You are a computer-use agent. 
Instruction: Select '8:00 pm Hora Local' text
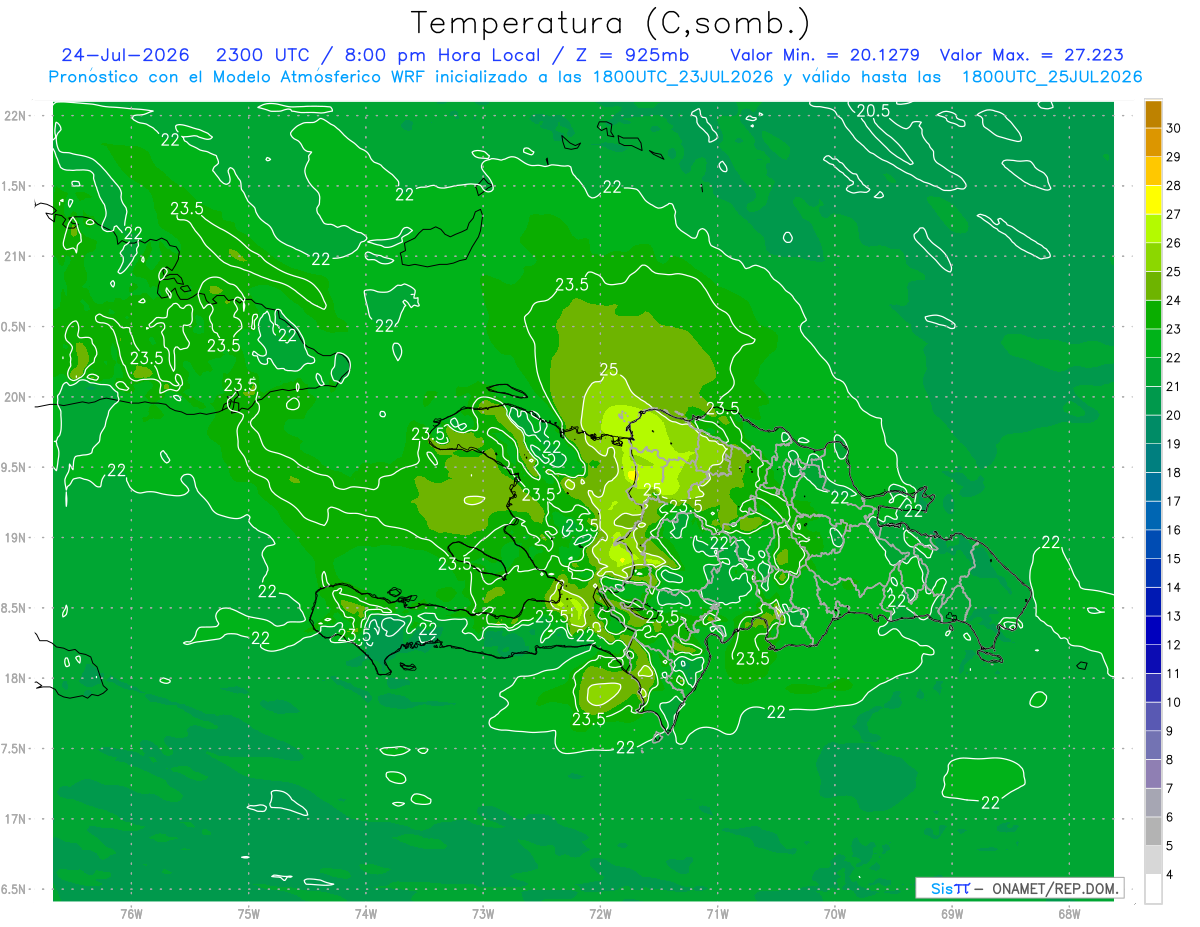pos(442,55)
